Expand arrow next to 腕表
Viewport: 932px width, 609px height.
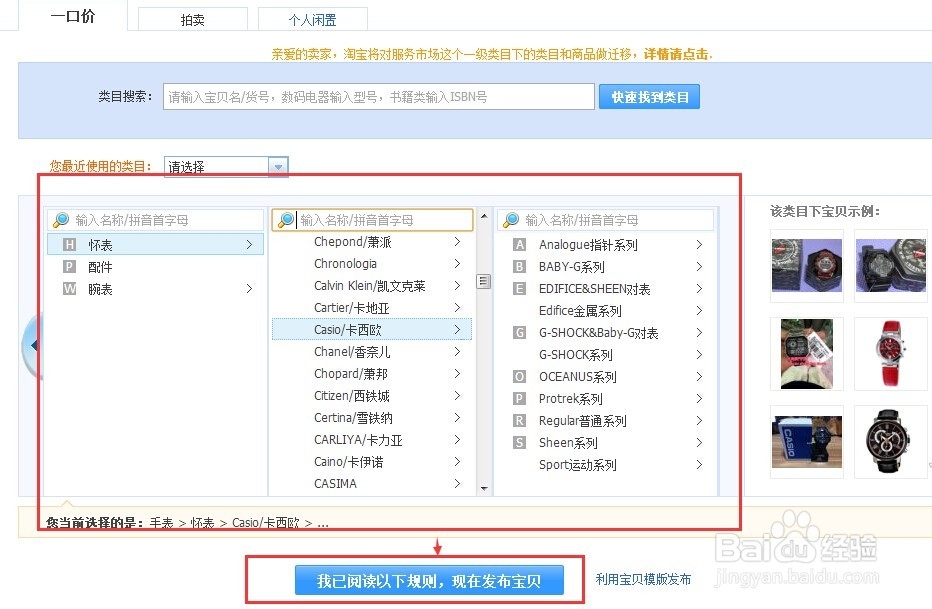point(249,289)
